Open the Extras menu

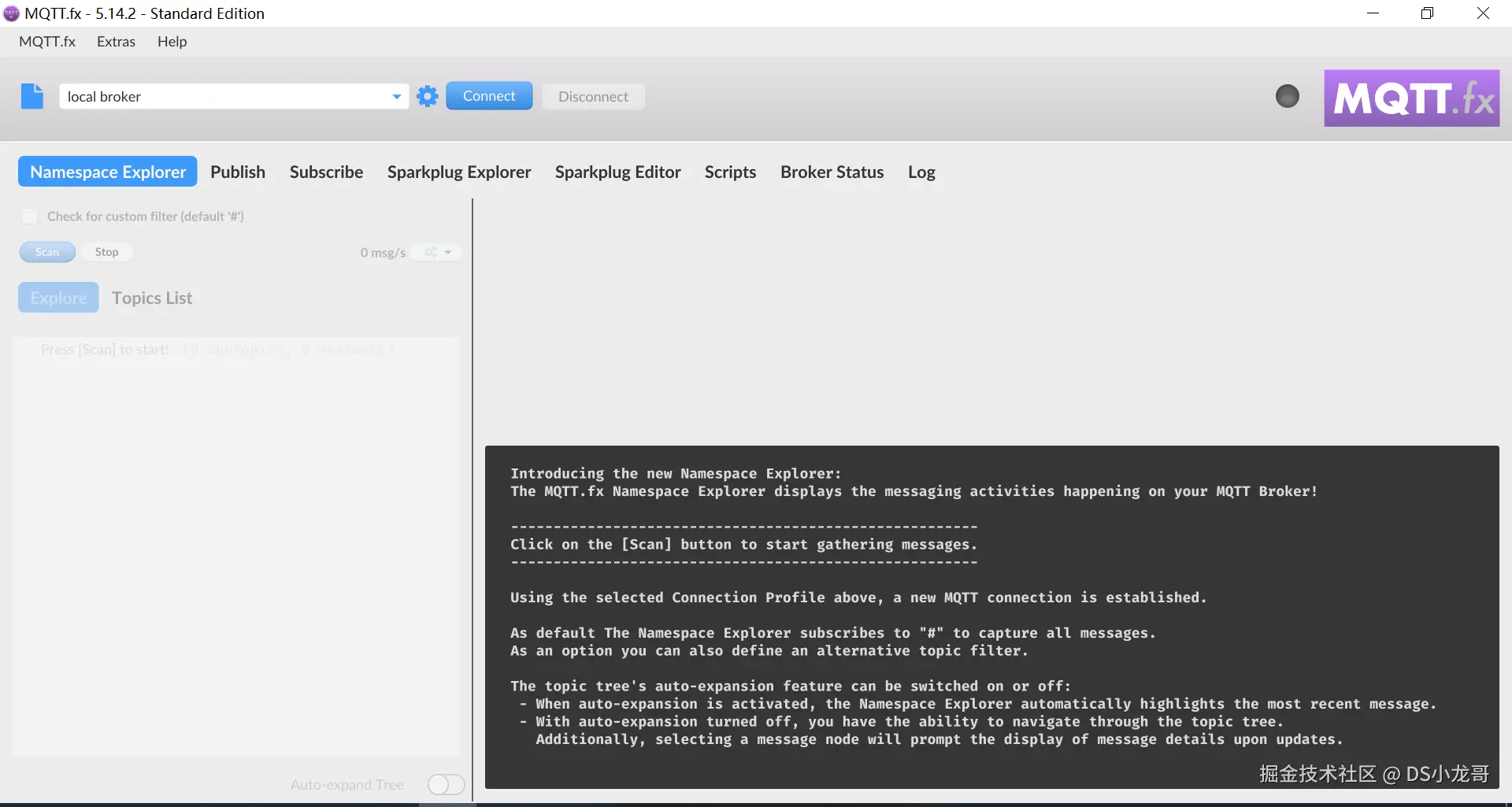tap(116, 42)
